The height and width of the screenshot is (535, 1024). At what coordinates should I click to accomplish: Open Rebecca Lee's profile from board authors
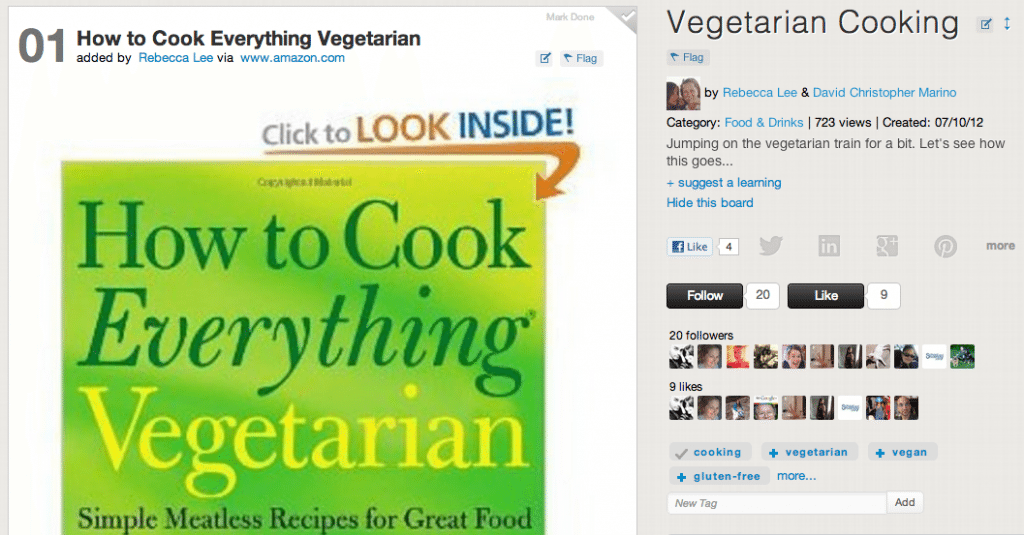point(760,93)
